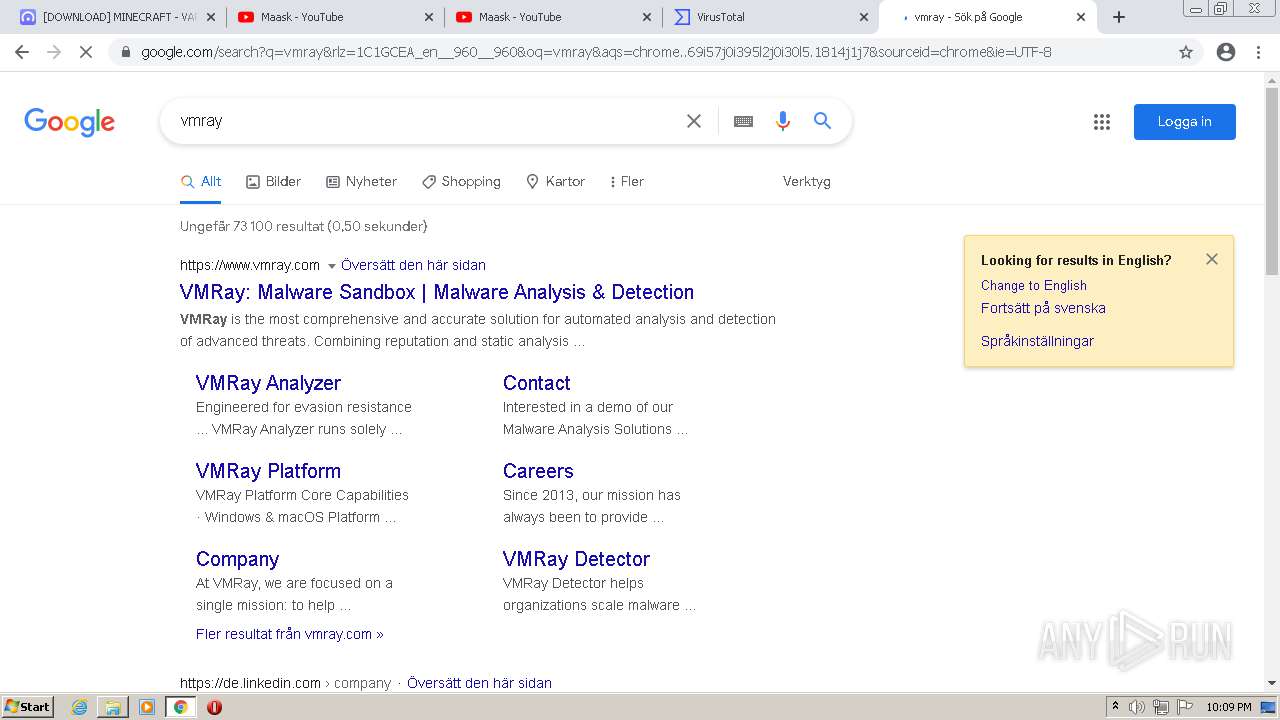This screenshot has width=1280, height=720.
Task: Open the VMRay Detector sitelink
Action: point(576,559)
